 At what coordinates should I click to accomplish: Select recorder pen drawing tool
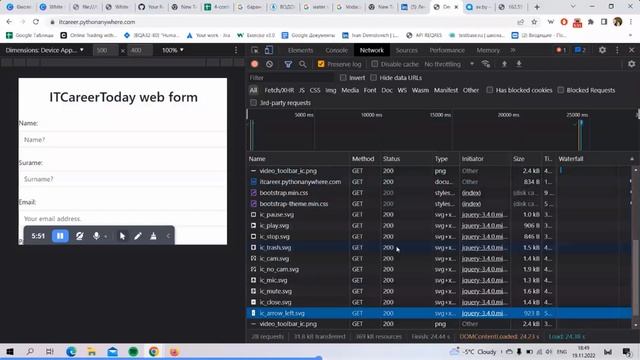pos(138,236)
